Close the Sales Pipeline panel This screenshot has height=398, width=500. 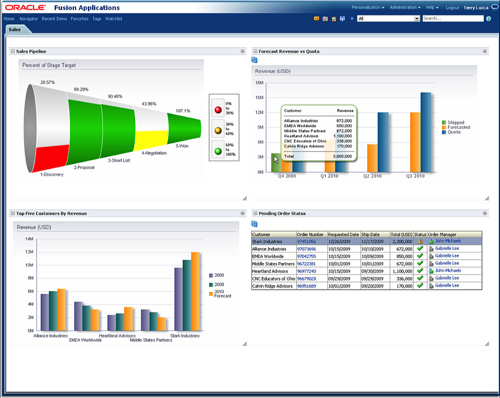243,51
